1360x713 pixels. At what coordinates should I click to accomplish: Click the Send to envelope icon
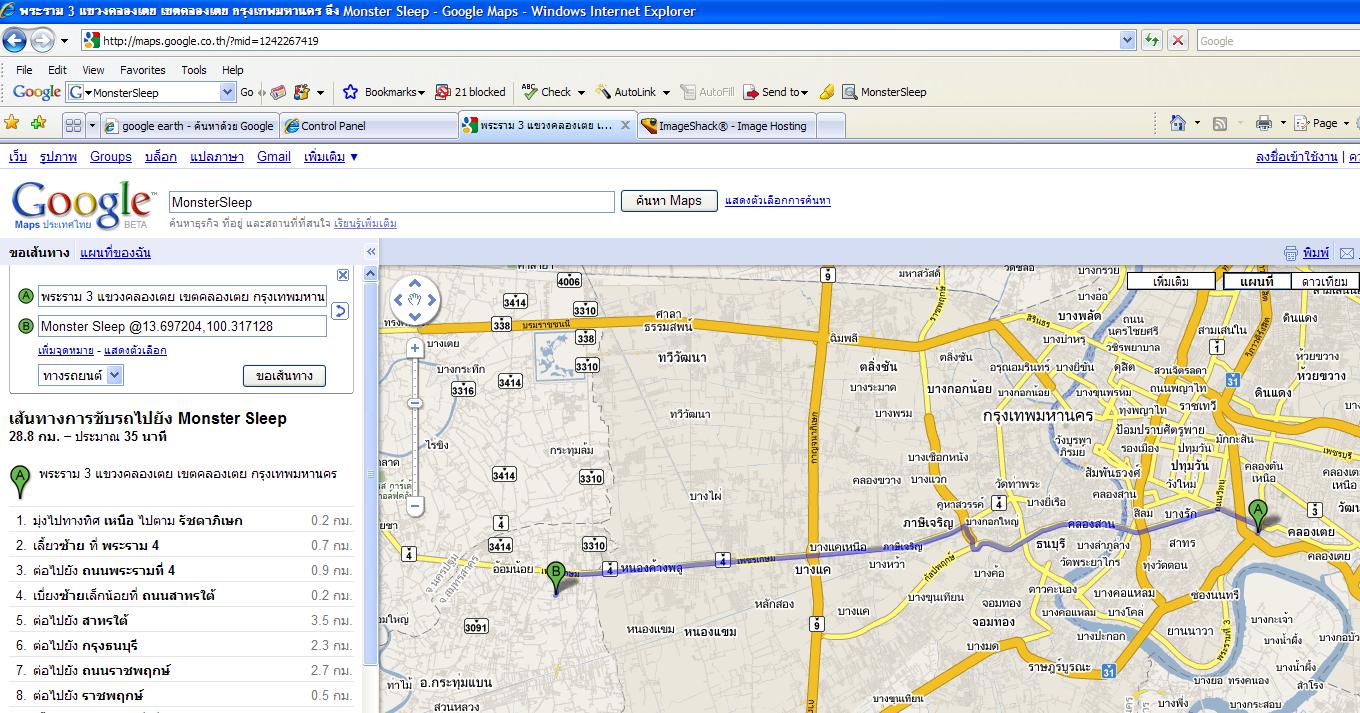(x=751, y=92)
